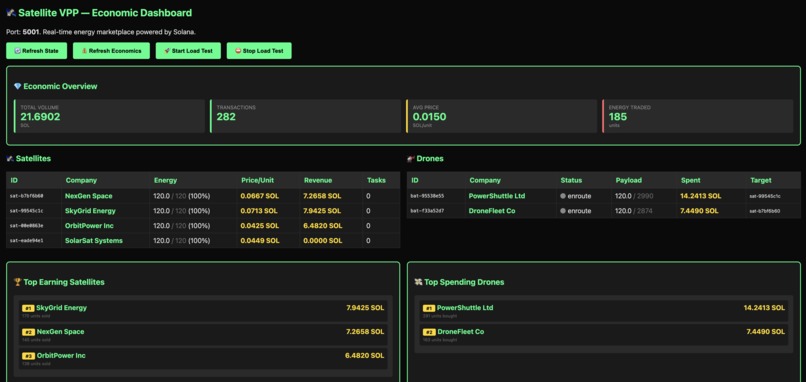Viewport: 806px width, 382px height.
Task: Open DroneFleet Co in Top Spending Drones
Action: [604, 334]
